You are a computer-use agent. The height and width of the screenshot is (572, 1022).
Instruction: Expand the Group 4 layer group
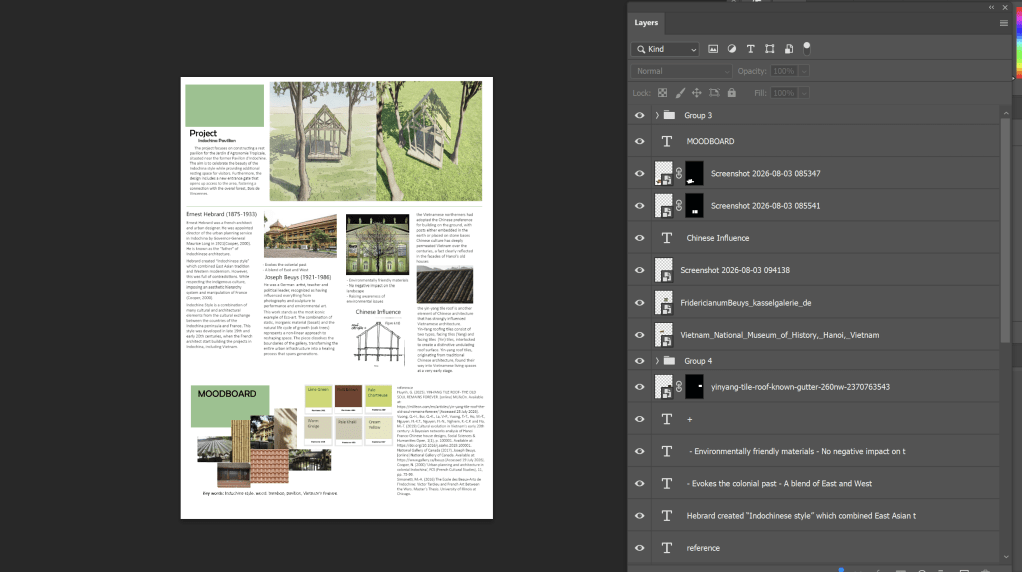click(x=657, y=361)
